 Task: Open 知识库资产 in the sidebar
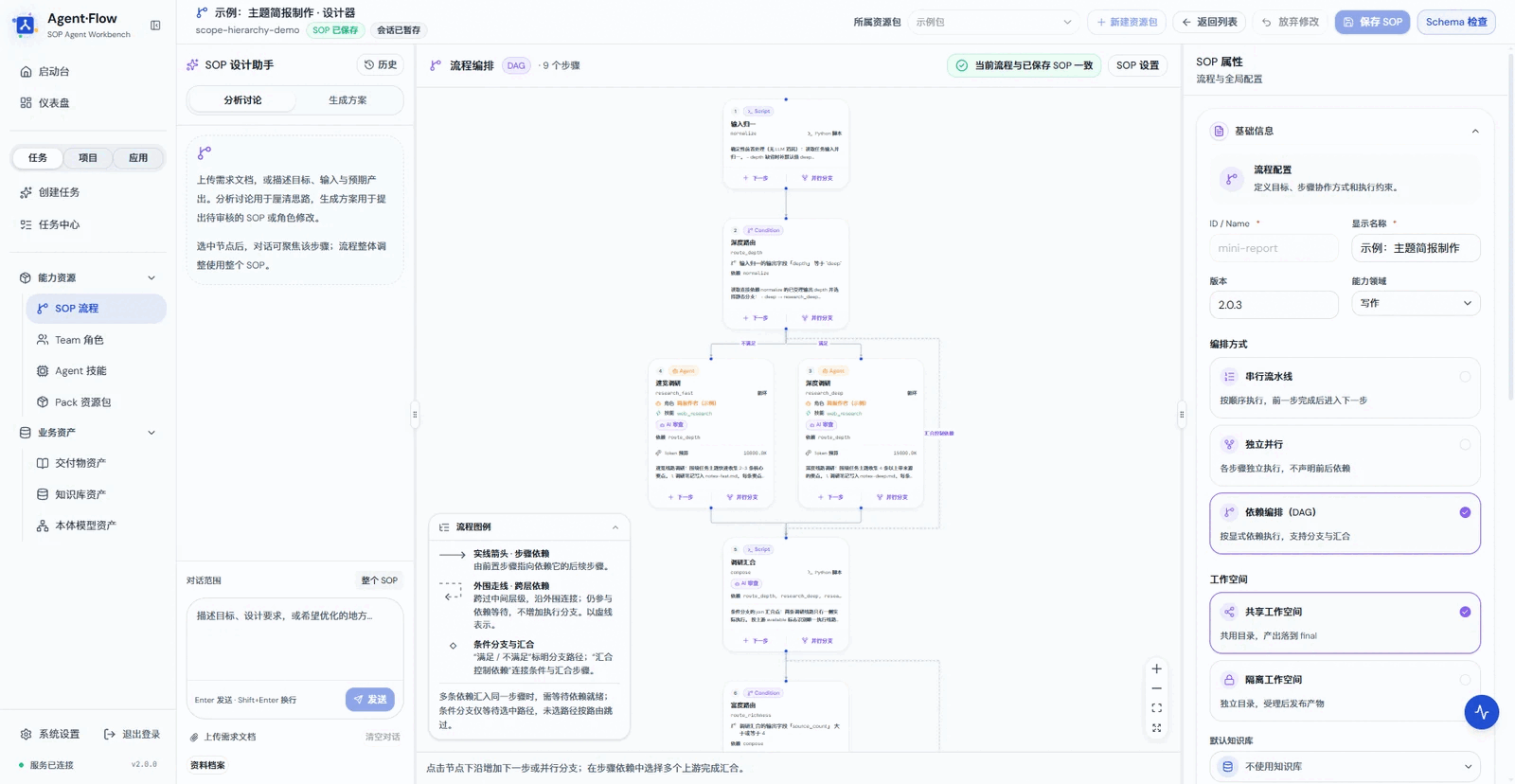click(96, 494)
